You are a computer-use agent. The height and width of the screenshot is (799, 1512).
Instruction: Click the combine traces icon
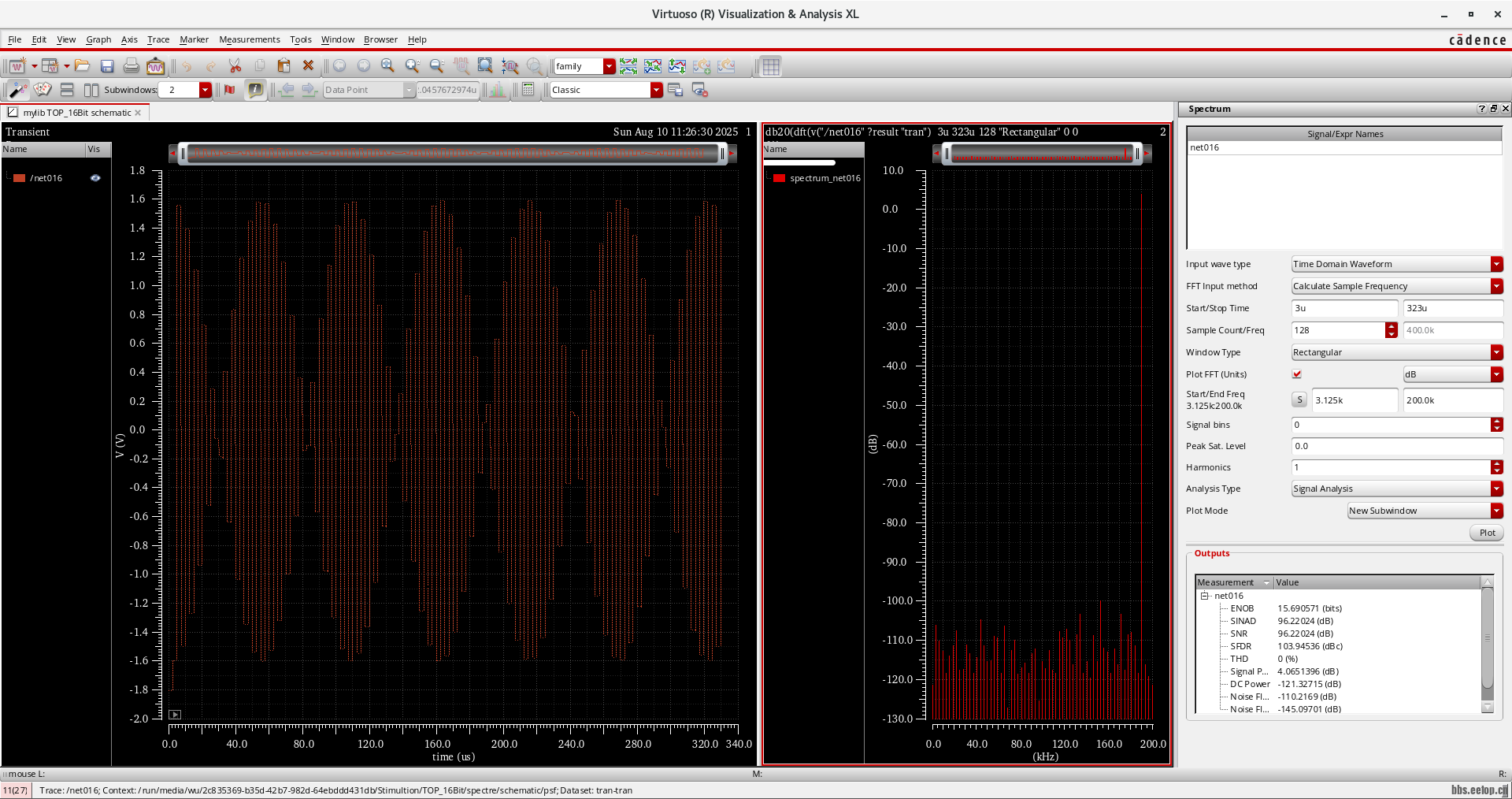pos(653,66)
